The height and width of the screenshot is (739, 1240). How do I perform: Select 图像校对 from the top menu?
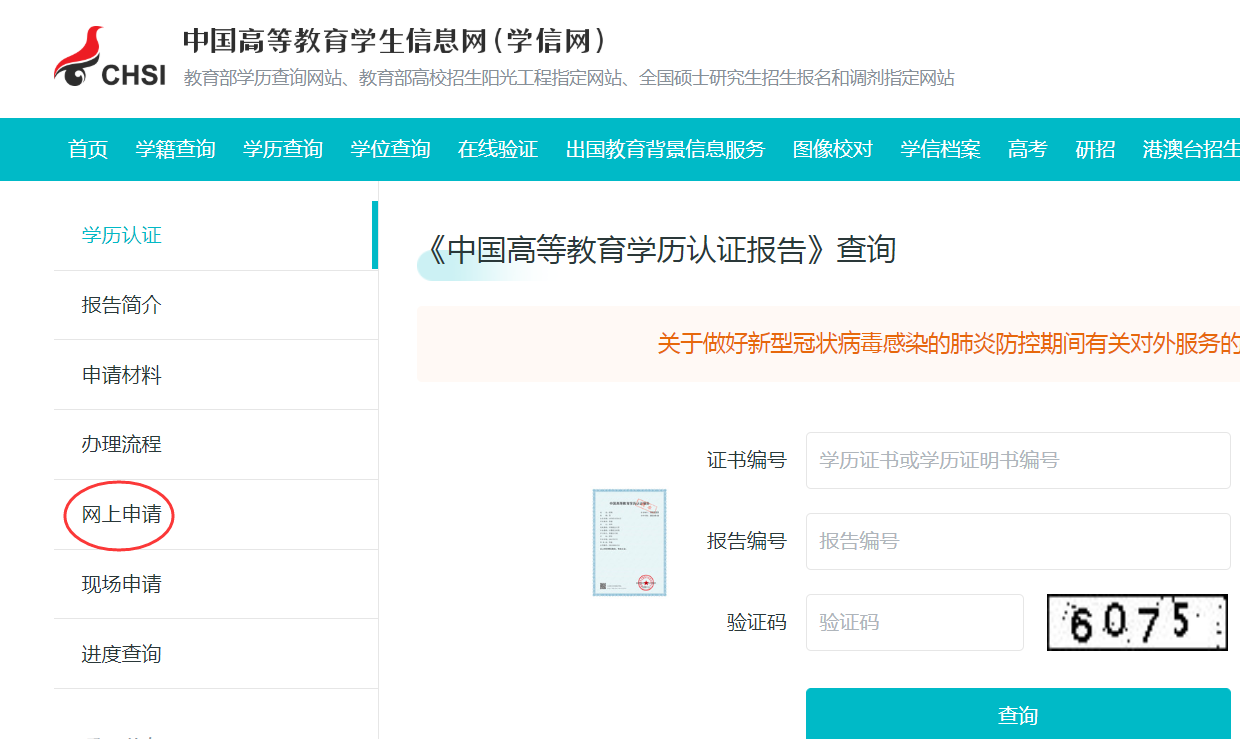point(833,148)
